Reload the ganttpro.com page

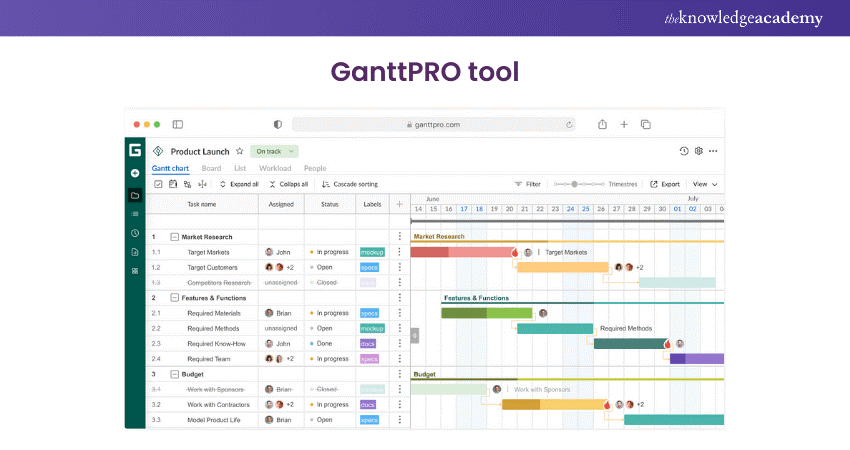pos(569,125)
